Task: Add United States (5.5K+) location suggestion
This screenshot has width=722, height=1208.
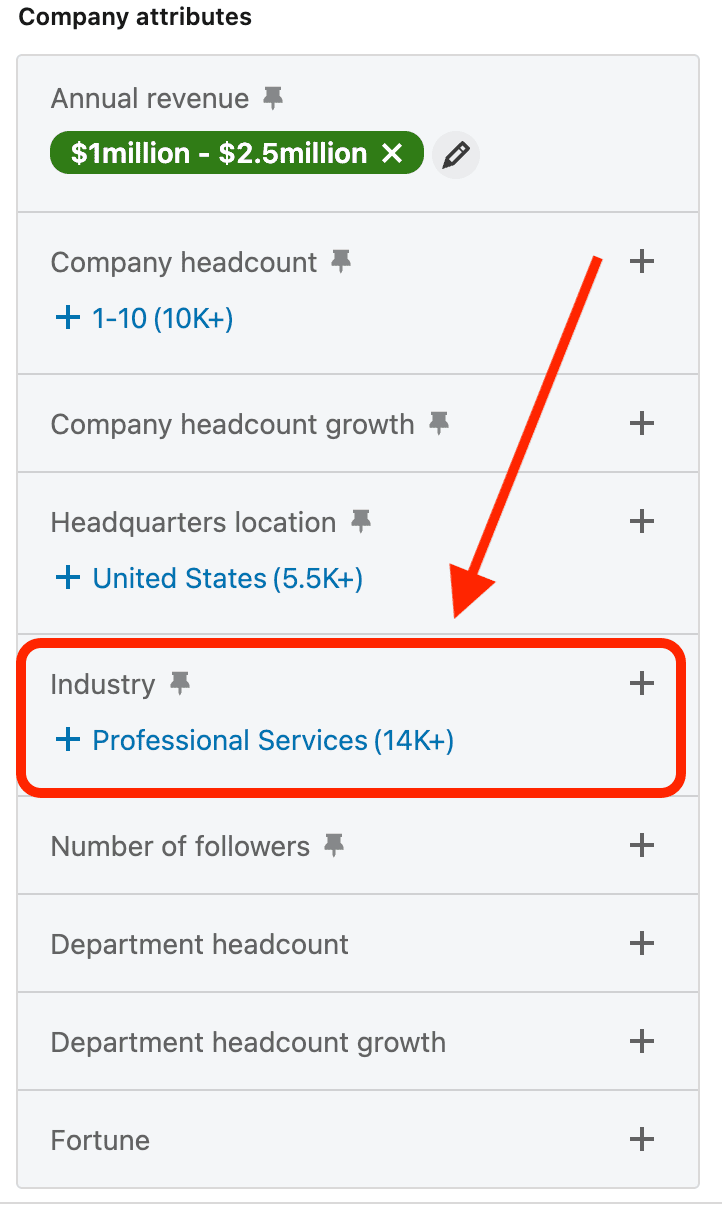Action: click(209, 578)
